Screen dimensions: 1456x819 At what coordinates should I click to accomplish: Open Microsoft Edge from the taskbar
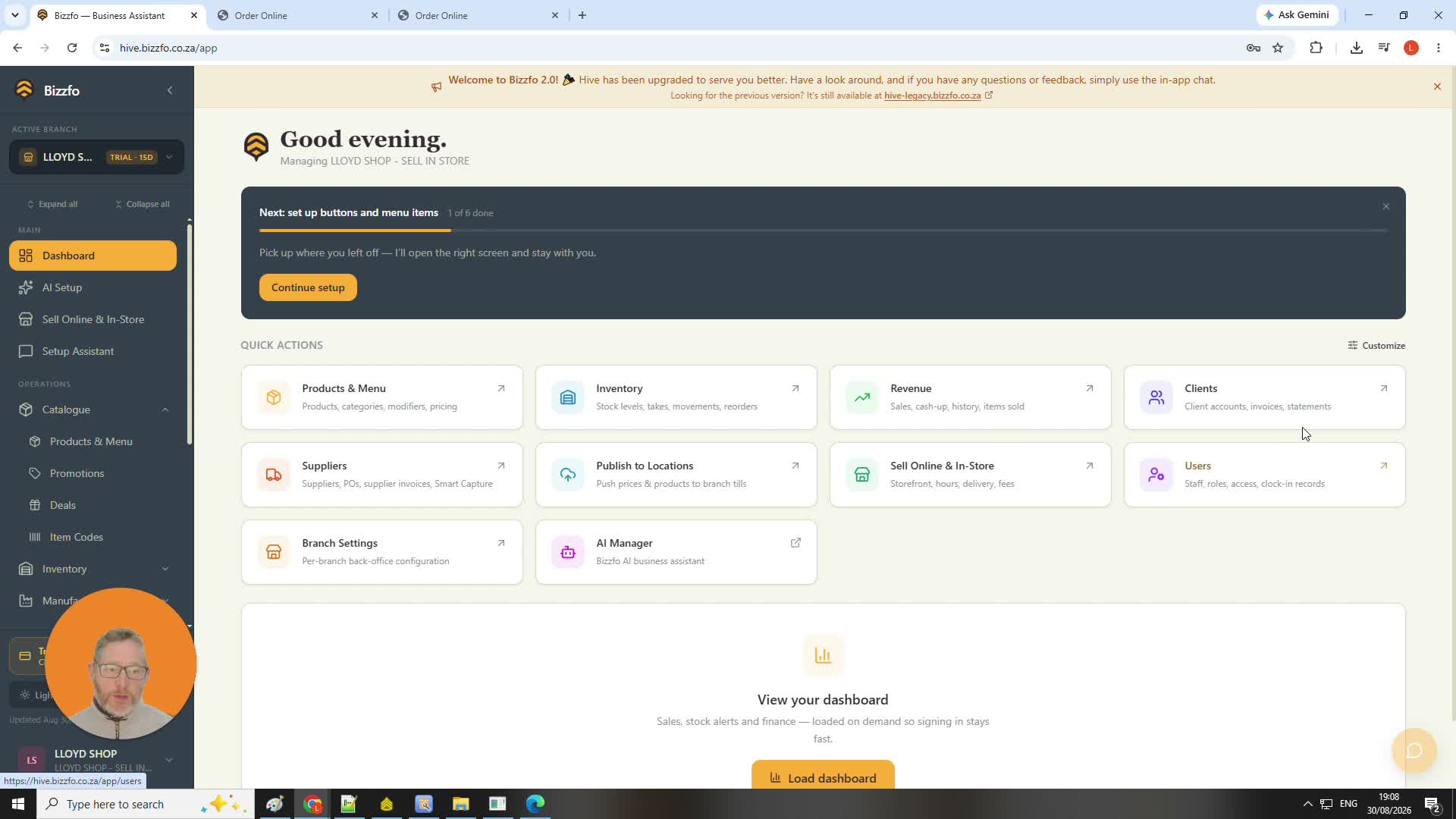535,804
